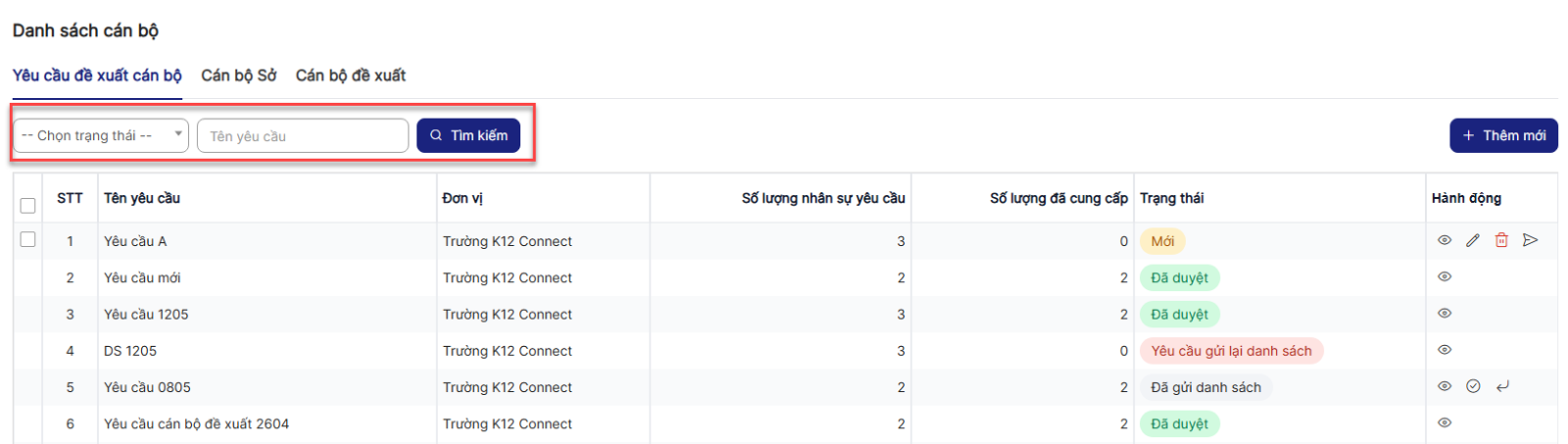Check the checkbox for Yêu cầu A row
Screen dimensions: 1568x444
click(x=27, y=239)
